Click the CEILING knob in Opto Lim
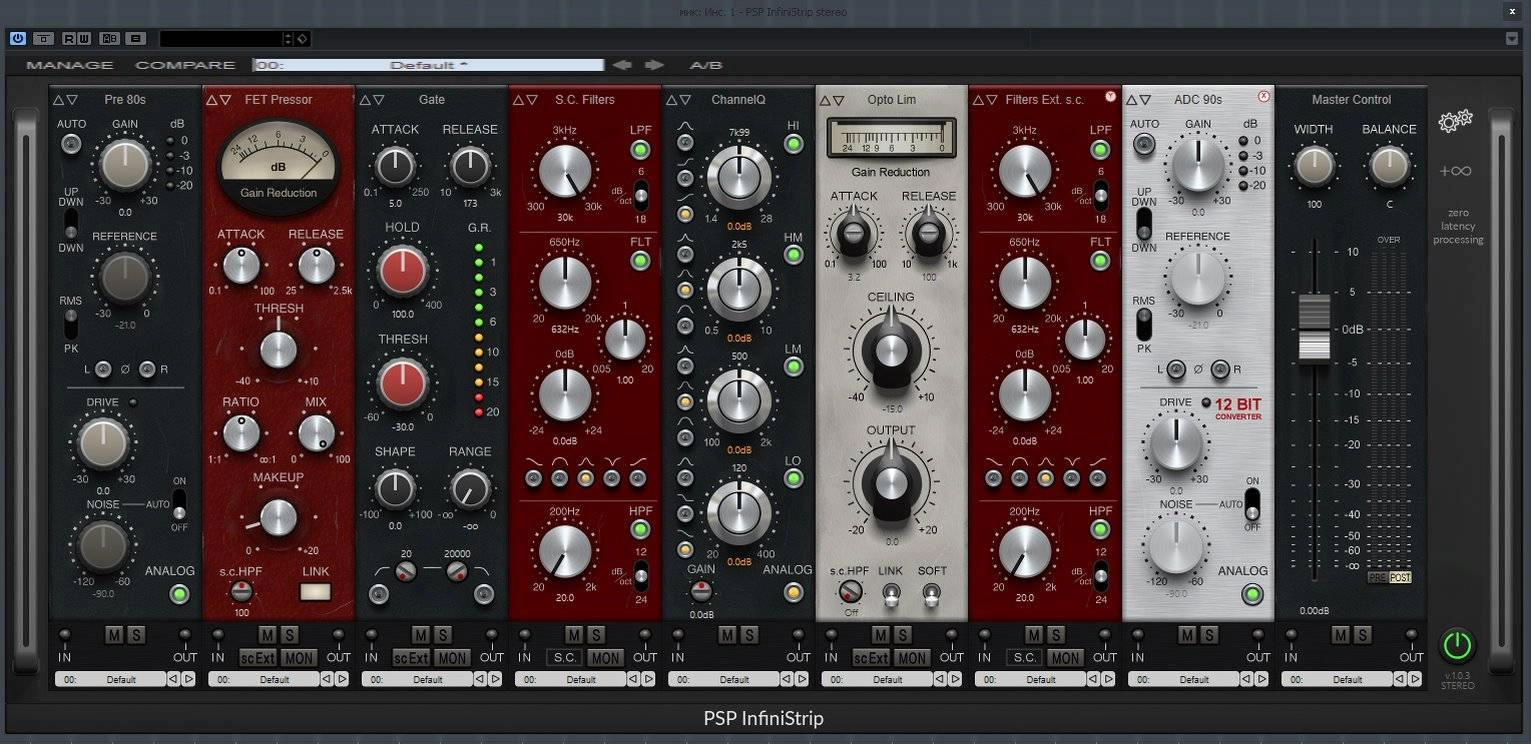The image size is (1531, 744). [x=890, y=348]
